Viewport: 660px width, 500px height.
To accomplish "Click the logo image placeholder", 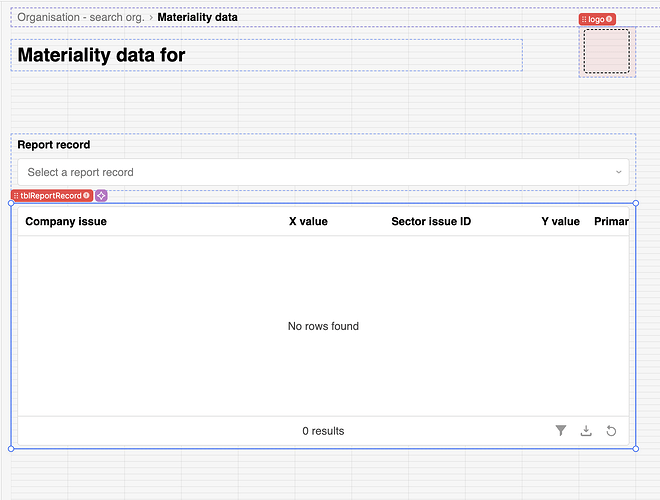I will pos(607,51).
